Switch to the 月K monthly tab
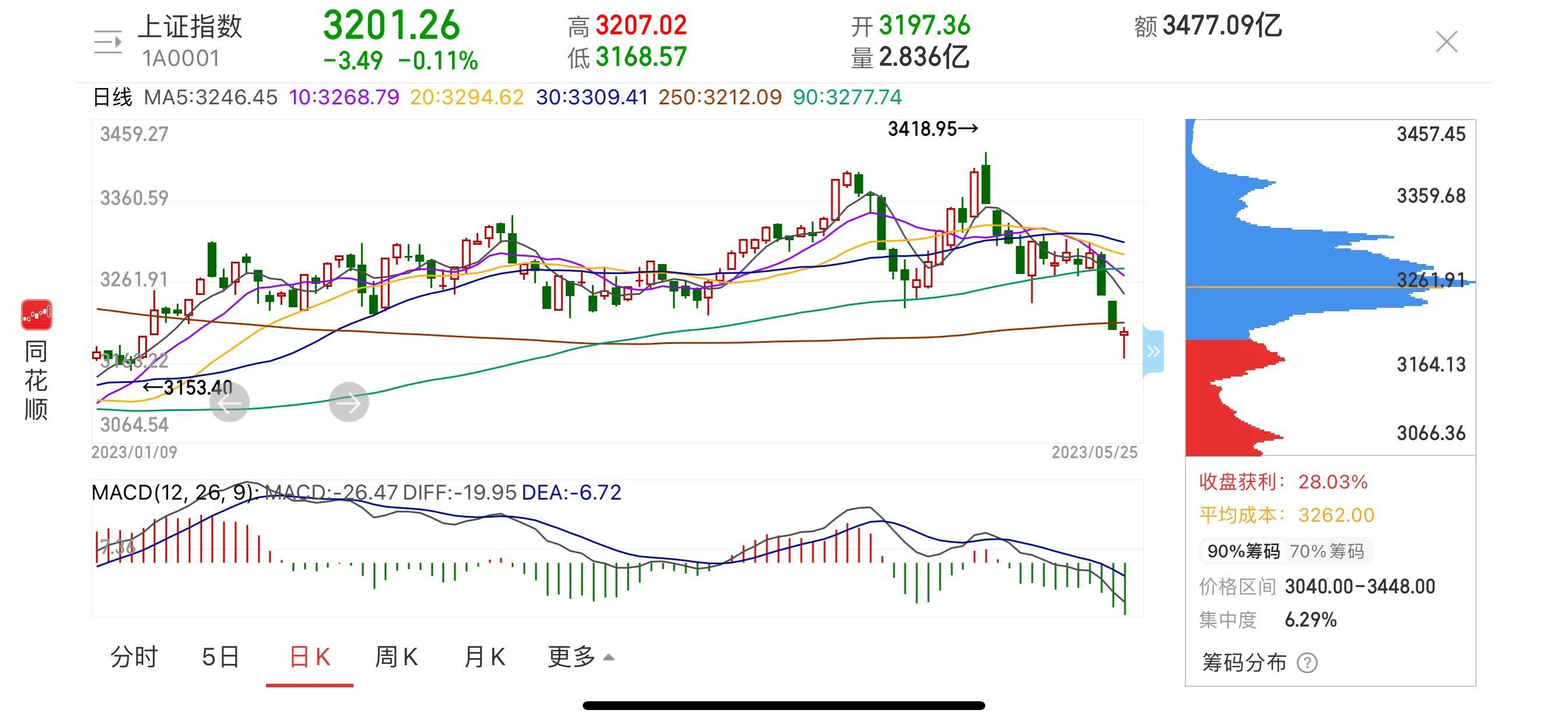The height and width of the screenshot is (724, 1568). pos(484,657)
